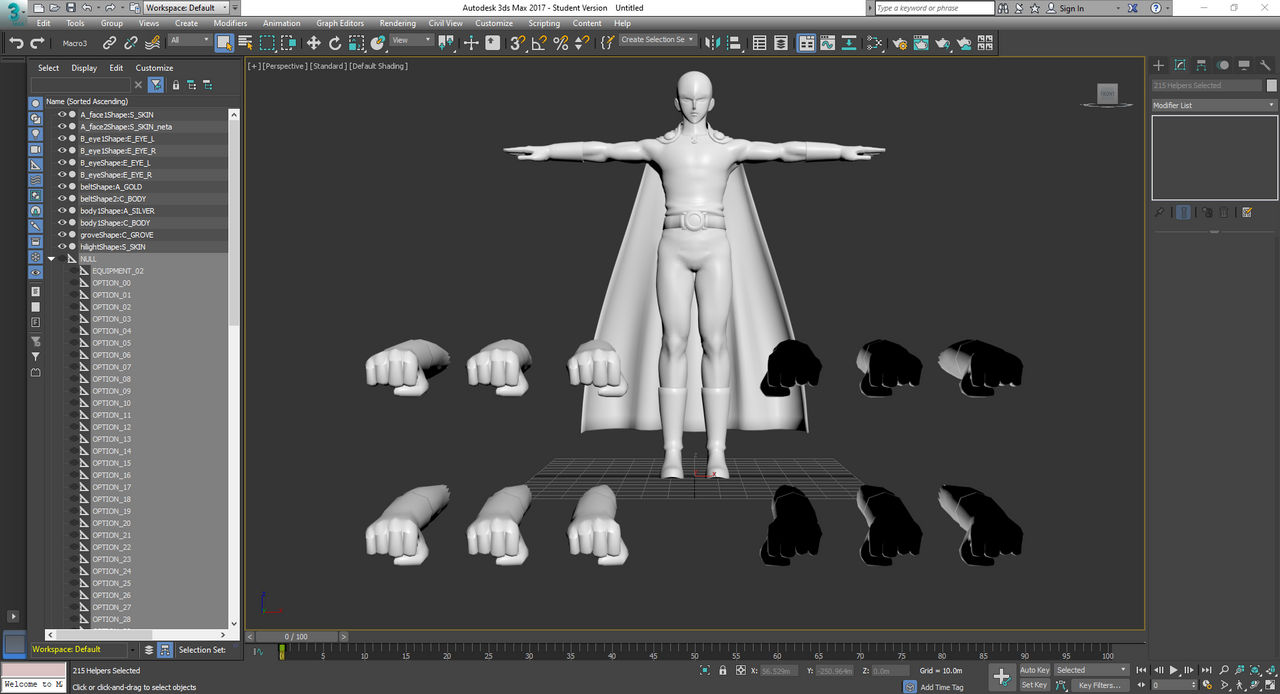Toggle the selection lock in status bar
This screenshot has height=694, width=1280.
[x=721, y=670]
